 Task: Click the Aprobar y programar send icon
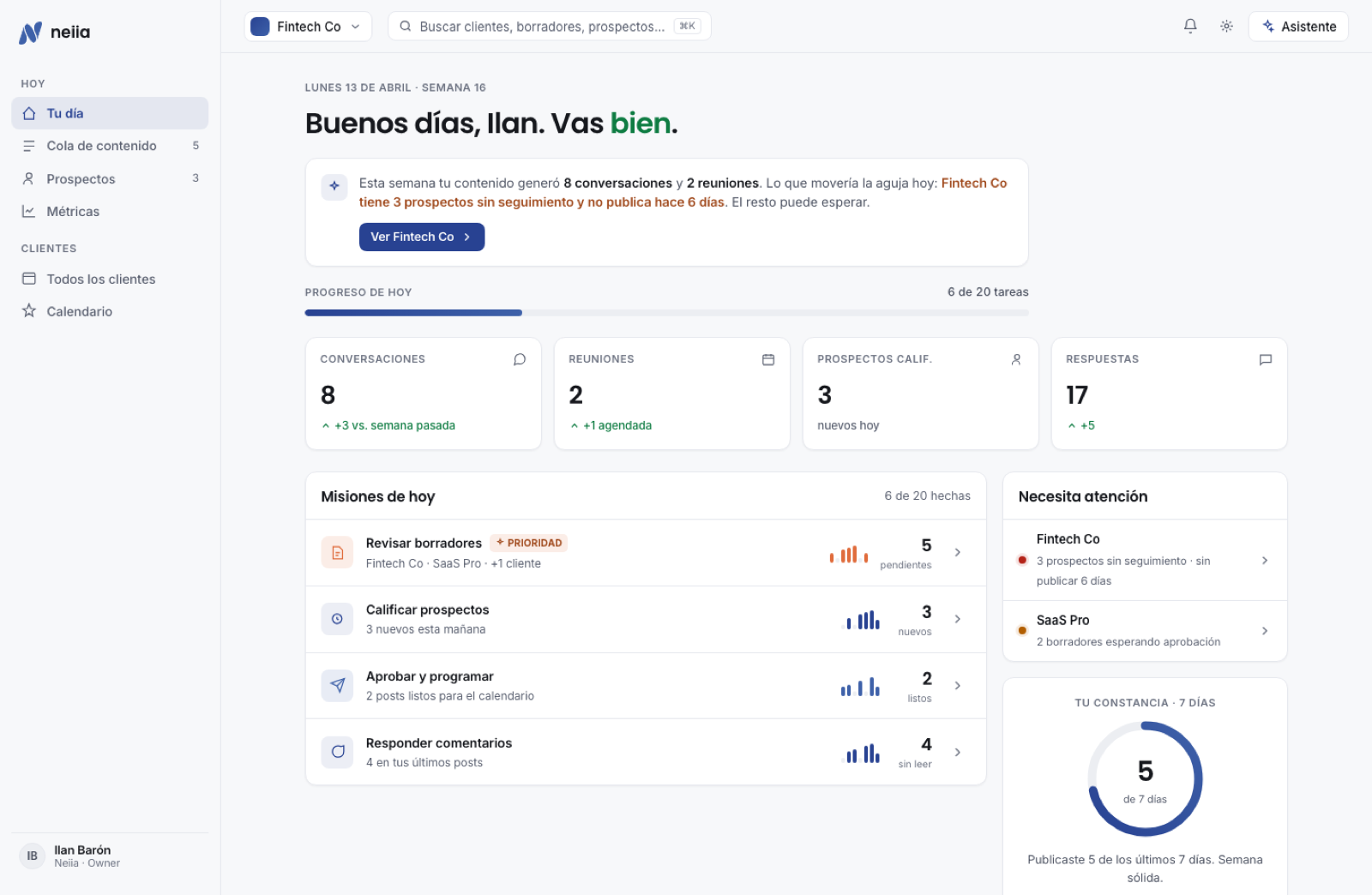click(x=337, y=686)
